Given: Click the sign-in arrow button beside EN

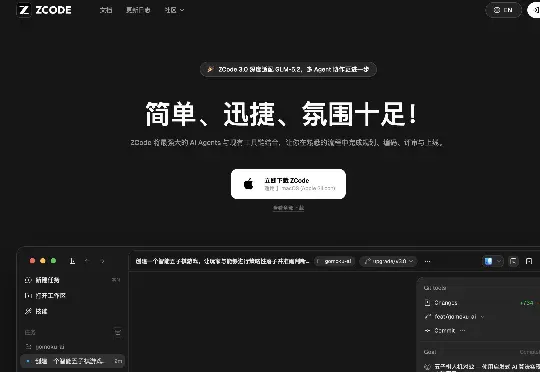Looking at the screenshot, I should coord(534,10).
